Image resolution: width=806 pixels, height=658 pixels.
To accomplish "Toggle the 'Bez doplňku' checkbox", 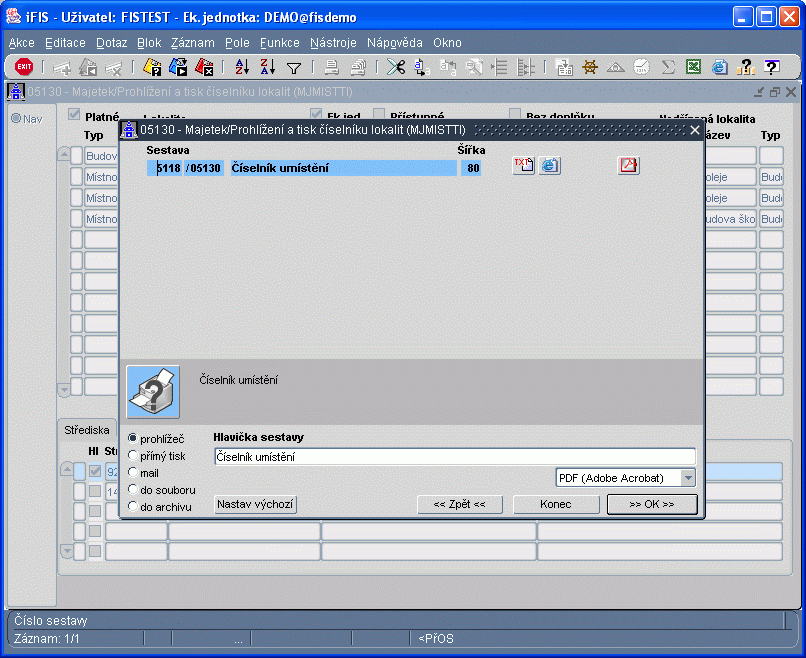I will (515, 114).
